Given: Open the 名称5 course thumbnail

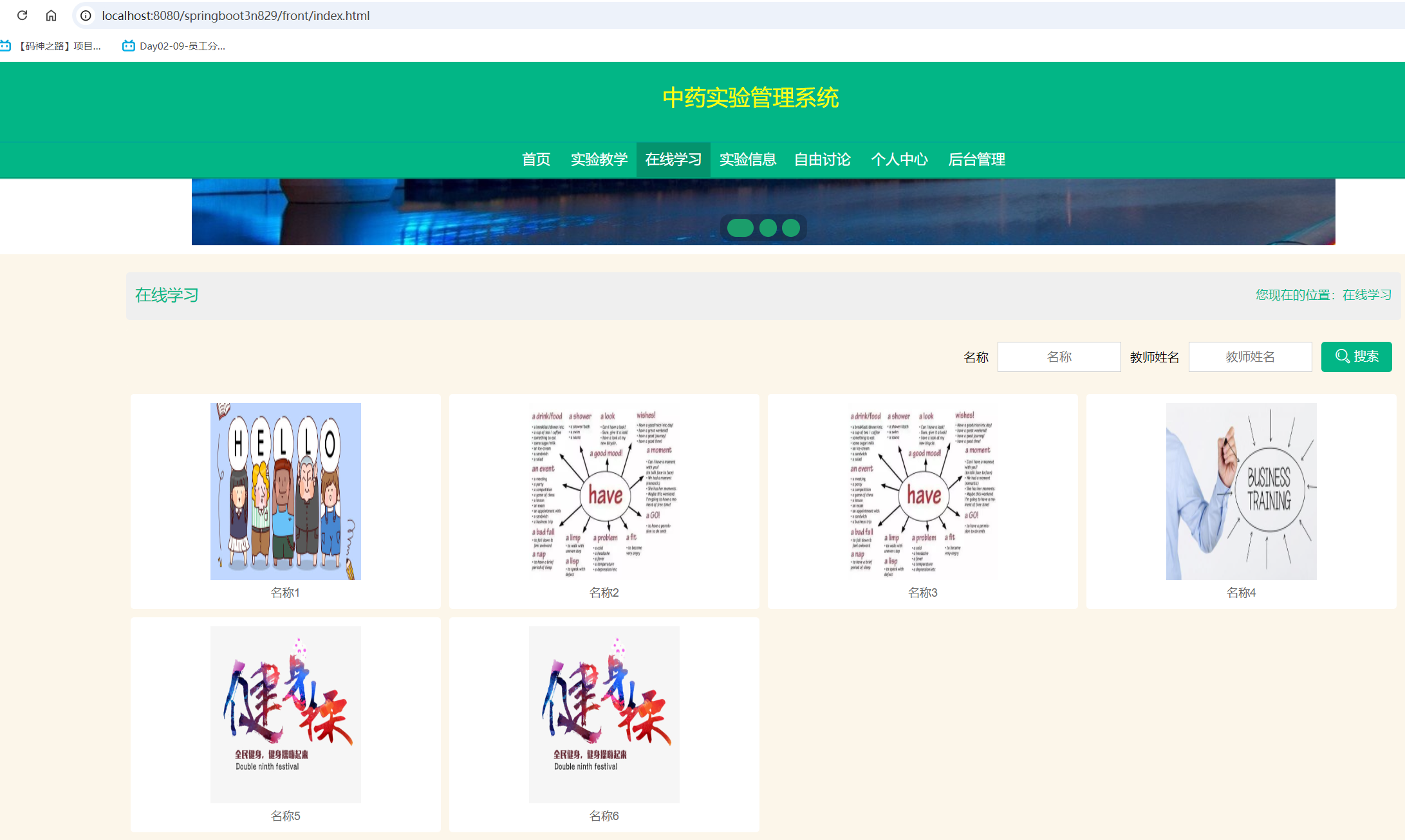Looking at the screenshot, I should [285, 714].
